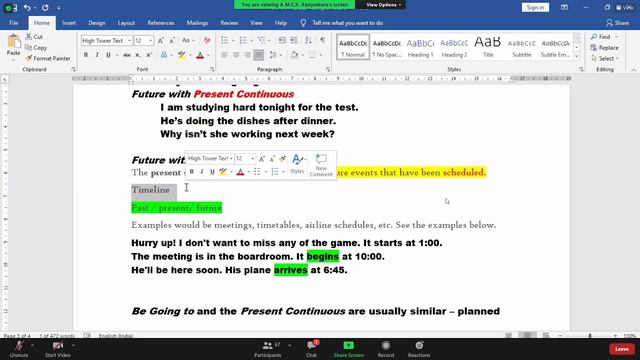Increase font size with ribbon Grow Font
The height and width of the screenshot is (360, 640).
[161, 40]
